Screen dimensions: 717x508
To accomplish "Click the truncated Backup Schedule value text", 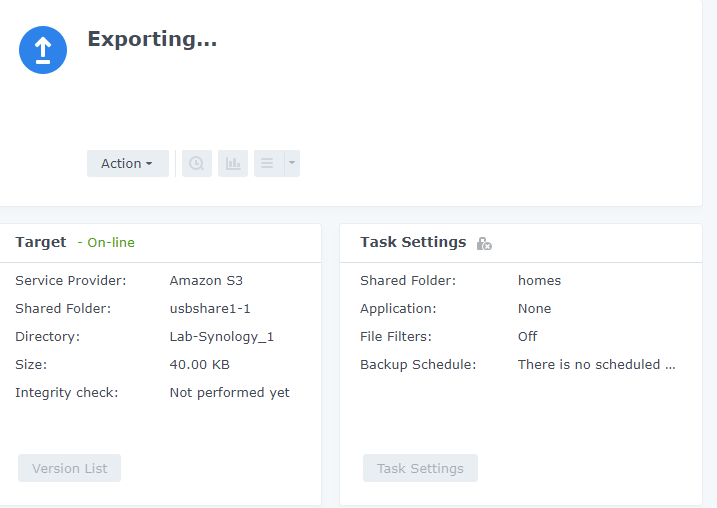I will tap(596, 364).
